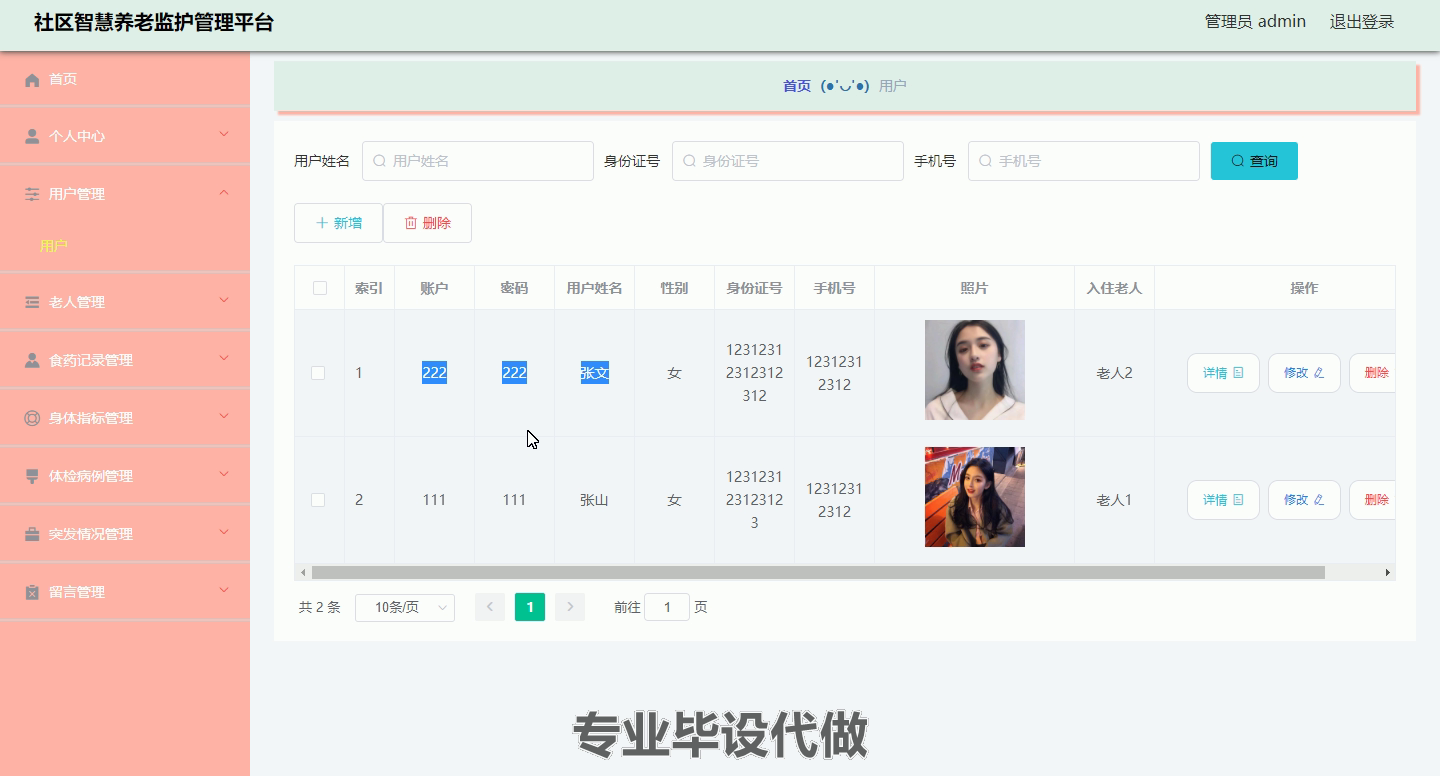Viewport: 1440px width, 776px height.
Task: Click the 入住老人 cell 老人1
Action: point(1114,500)
